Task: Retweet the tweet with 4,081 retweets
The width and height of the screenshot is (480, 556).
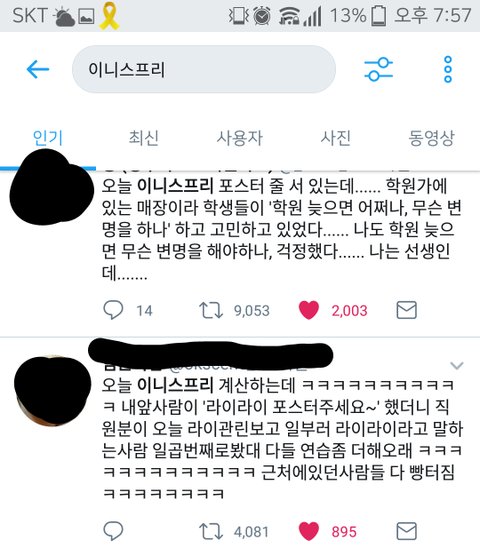Action: tap(211, 532)
